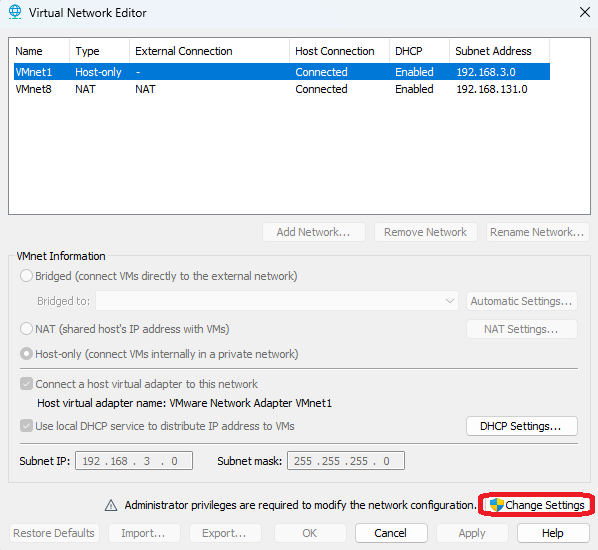Click the Subnet Address column header
The width and height of the screenshot is (598, 550).
pyautogui.click(x=500, y=51)
